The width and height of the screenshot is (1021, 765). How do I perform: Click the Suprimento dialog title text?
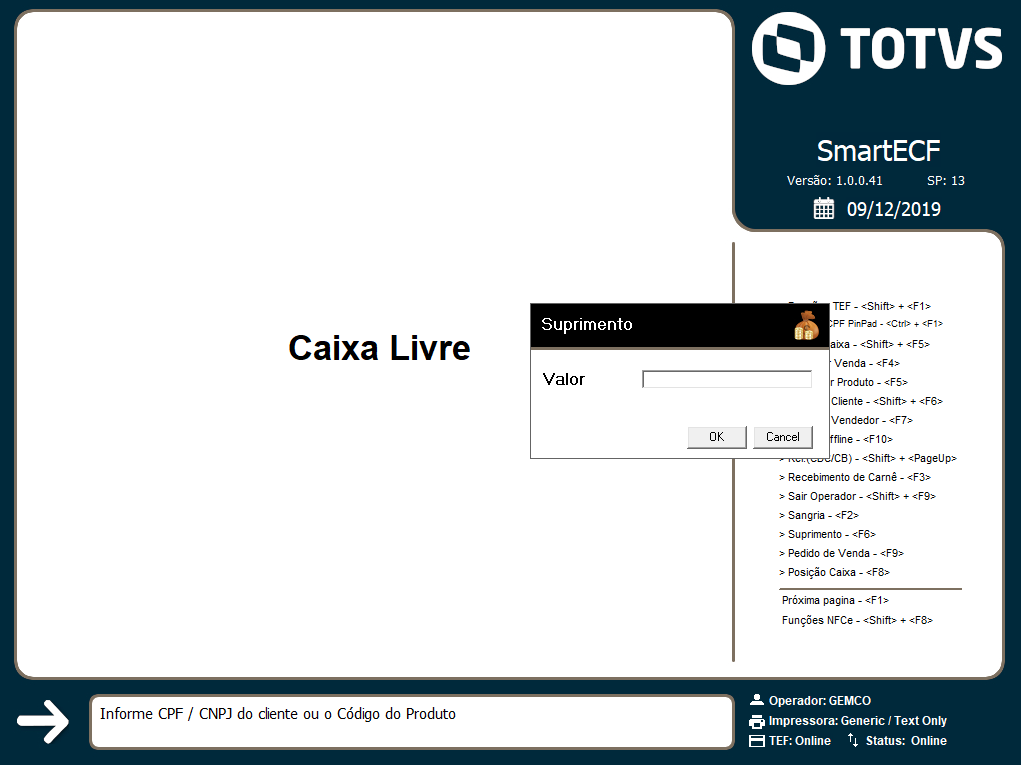[x=587, y=324]
